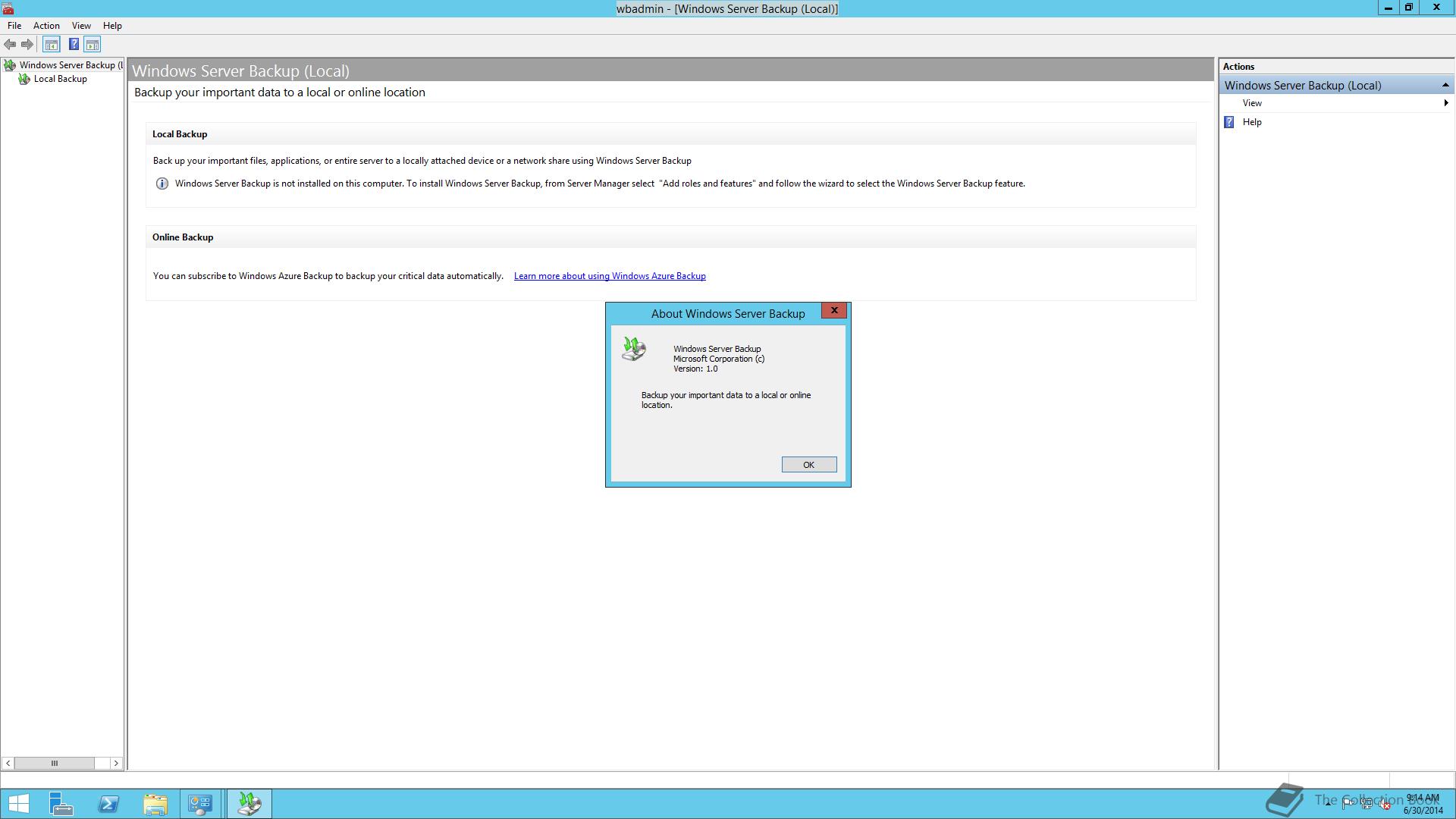Open Server Manager from the taskbar
The image size is (1456, 819).
tap(61, 804)
